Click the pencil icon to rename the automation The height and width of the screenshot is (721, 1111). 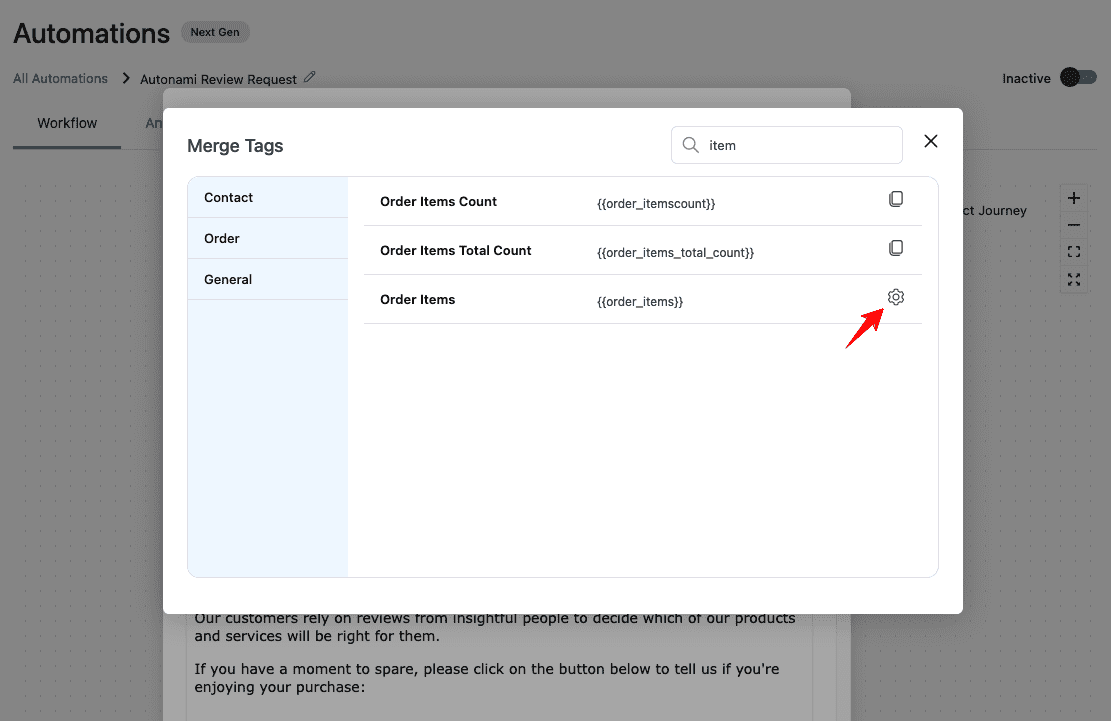(309, 77)
